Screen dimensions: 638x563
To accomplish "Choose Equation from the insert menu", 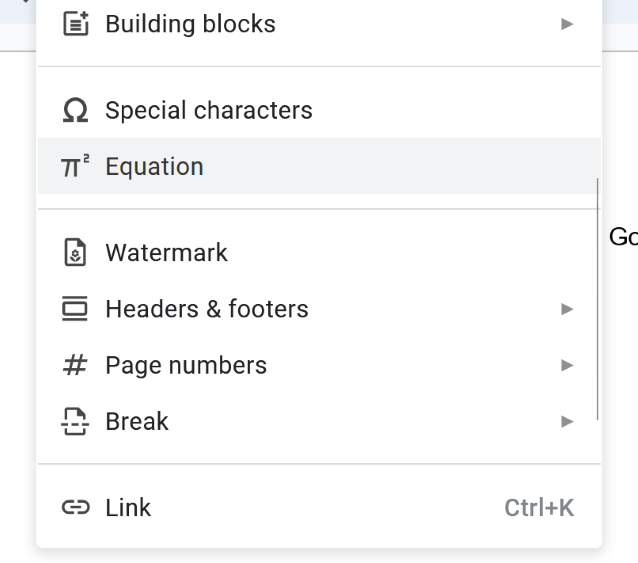I will 154,166.
